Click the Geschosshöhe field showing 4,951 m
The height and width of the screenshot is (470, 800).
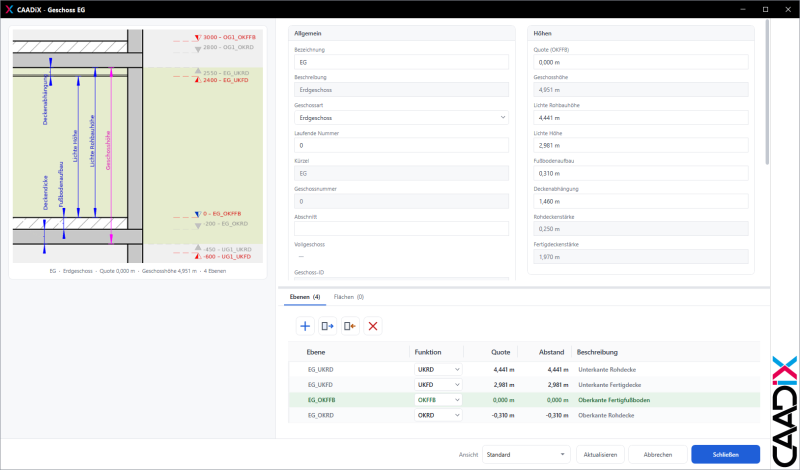tap(641, 90)
